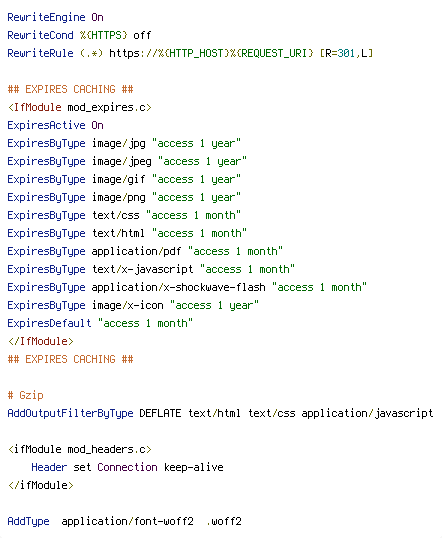Click the image/x-icon expiry line
This screenshot has width=442, height=538.
pyautogui.click(x=133, y=305)
